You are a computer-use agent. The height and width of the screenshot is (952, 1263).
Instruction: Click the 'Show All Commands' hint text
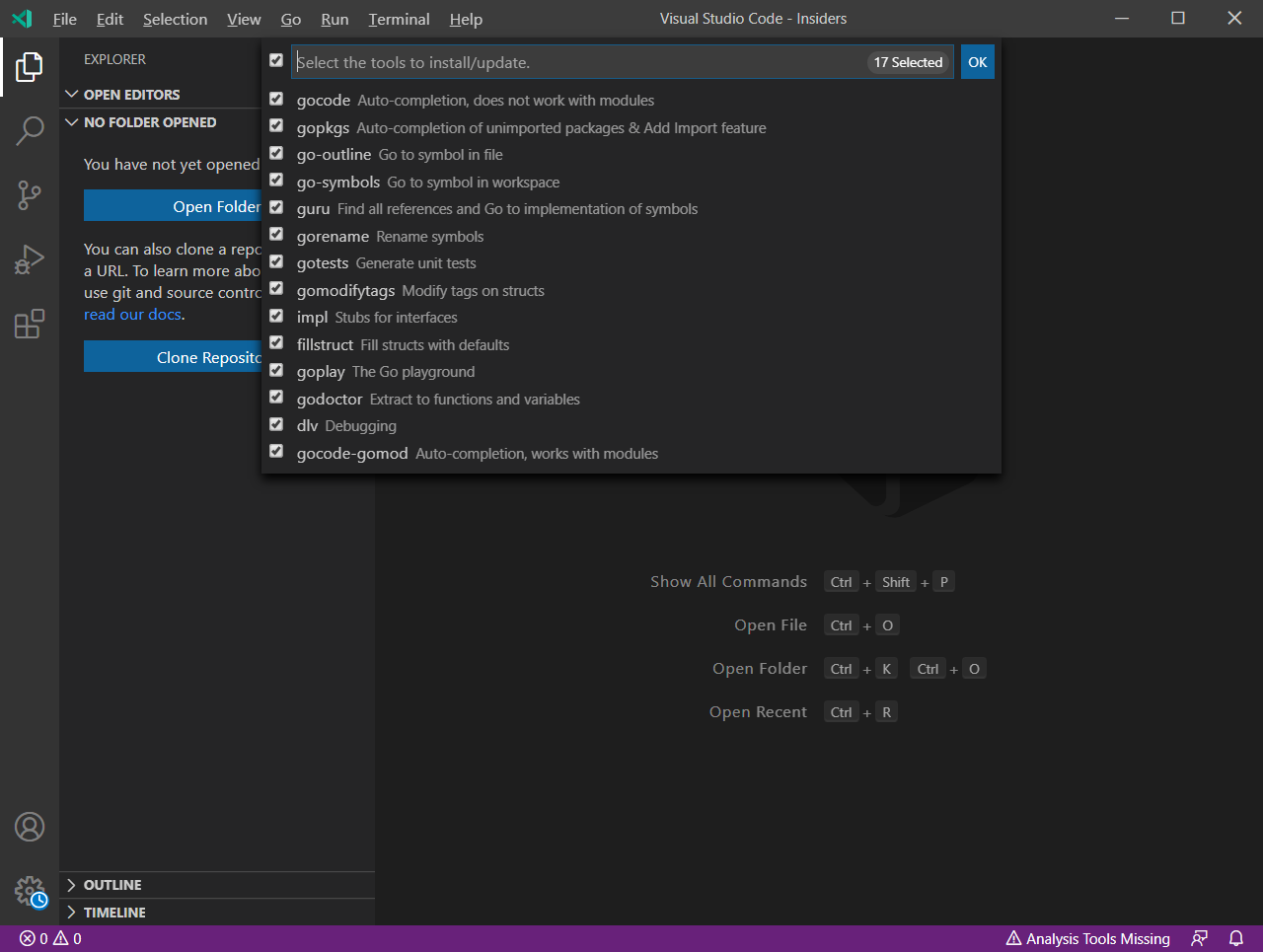[x=728, y=582]
